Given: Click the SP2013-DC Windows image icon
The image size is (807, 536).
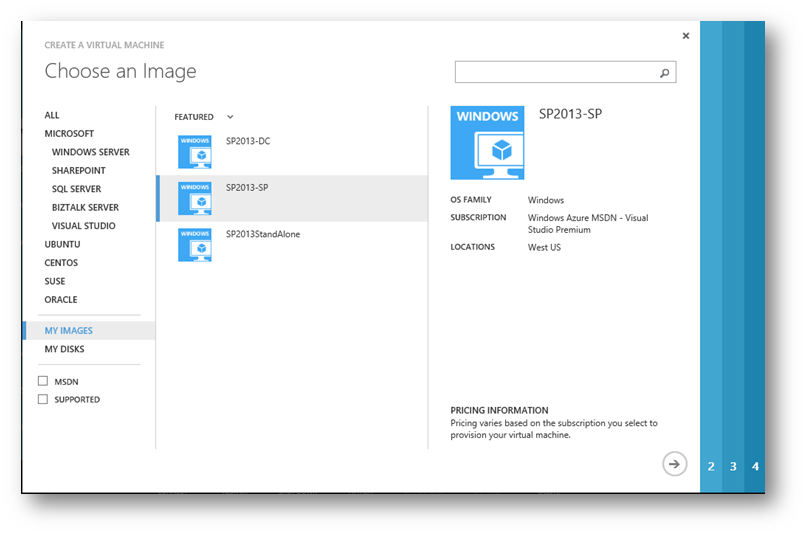Looking at the screenshot, I should 195,152.
